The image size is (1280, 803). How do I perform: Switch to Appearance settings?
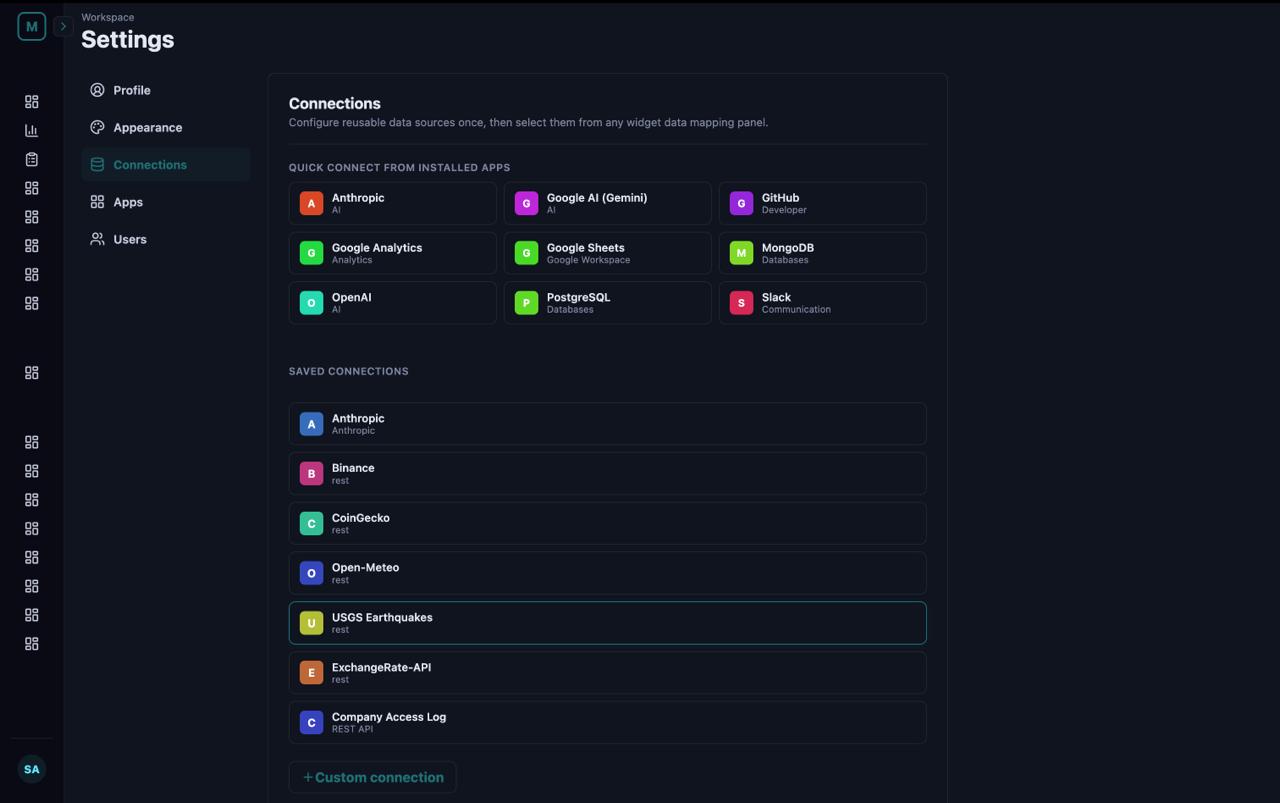(x=166, y=127)
